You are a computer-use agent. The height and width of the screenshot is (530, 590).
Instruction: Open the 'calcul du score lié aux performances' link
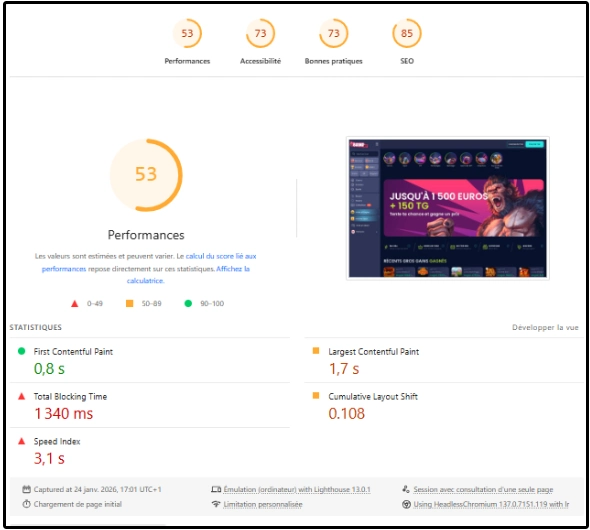point(221,256)
